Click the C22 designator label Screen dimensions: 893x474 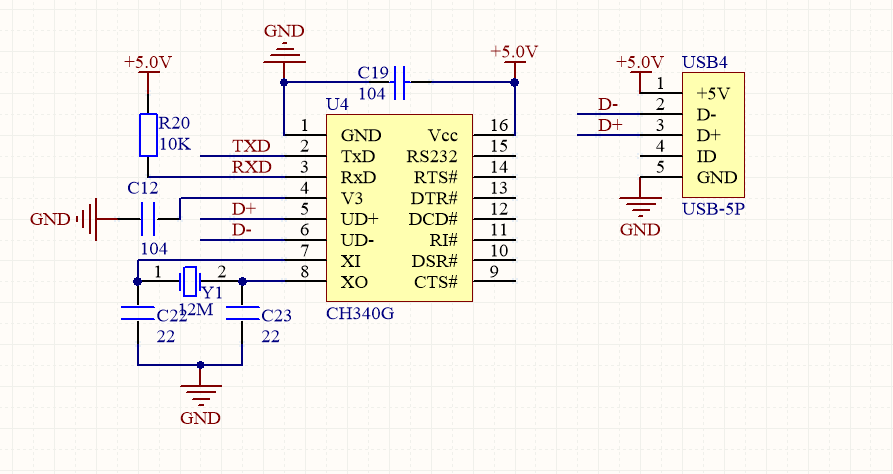tap(172, 316)
